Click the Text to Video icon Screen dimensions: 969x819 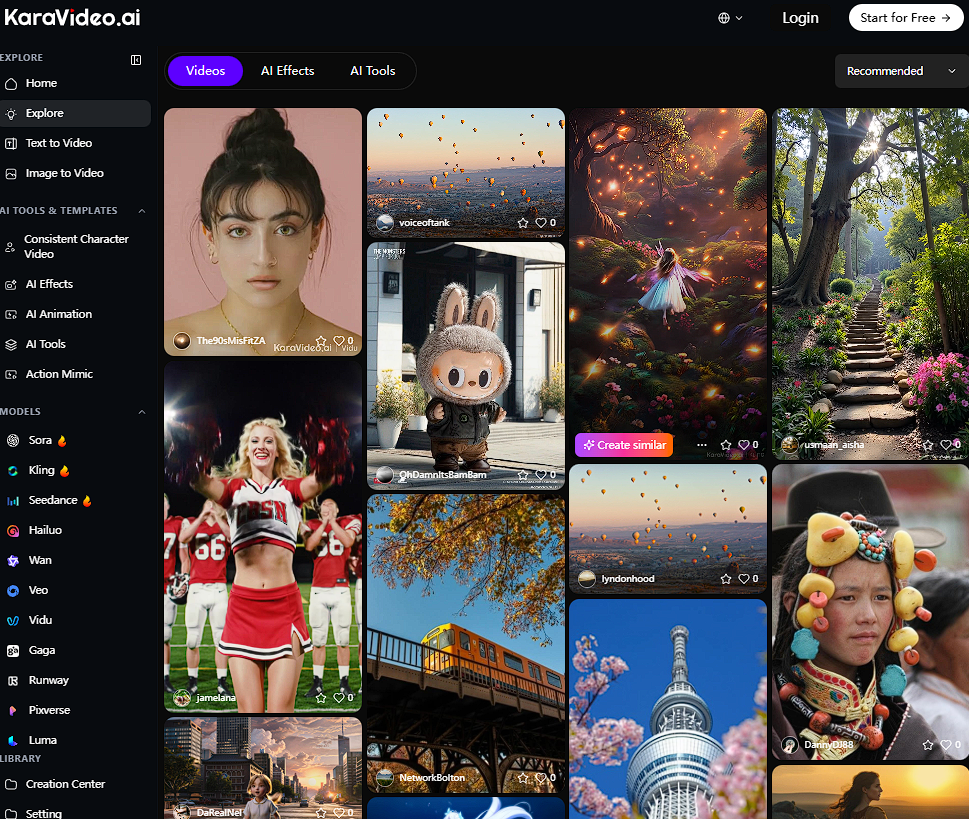click(11, 144)
